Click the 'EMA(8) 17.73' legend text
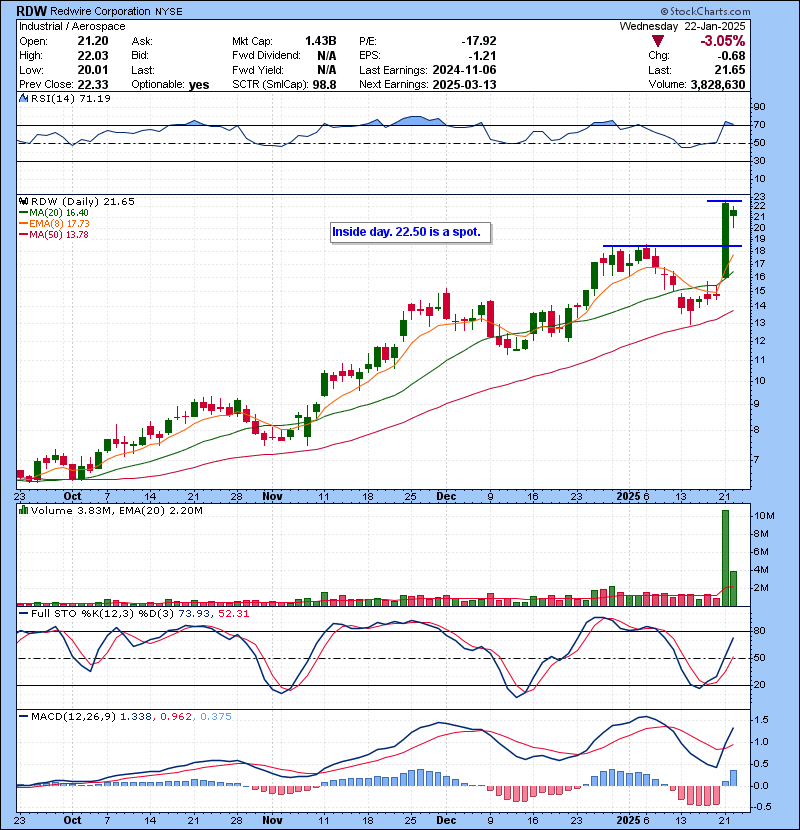800x830 pixels. coord(59,223)
